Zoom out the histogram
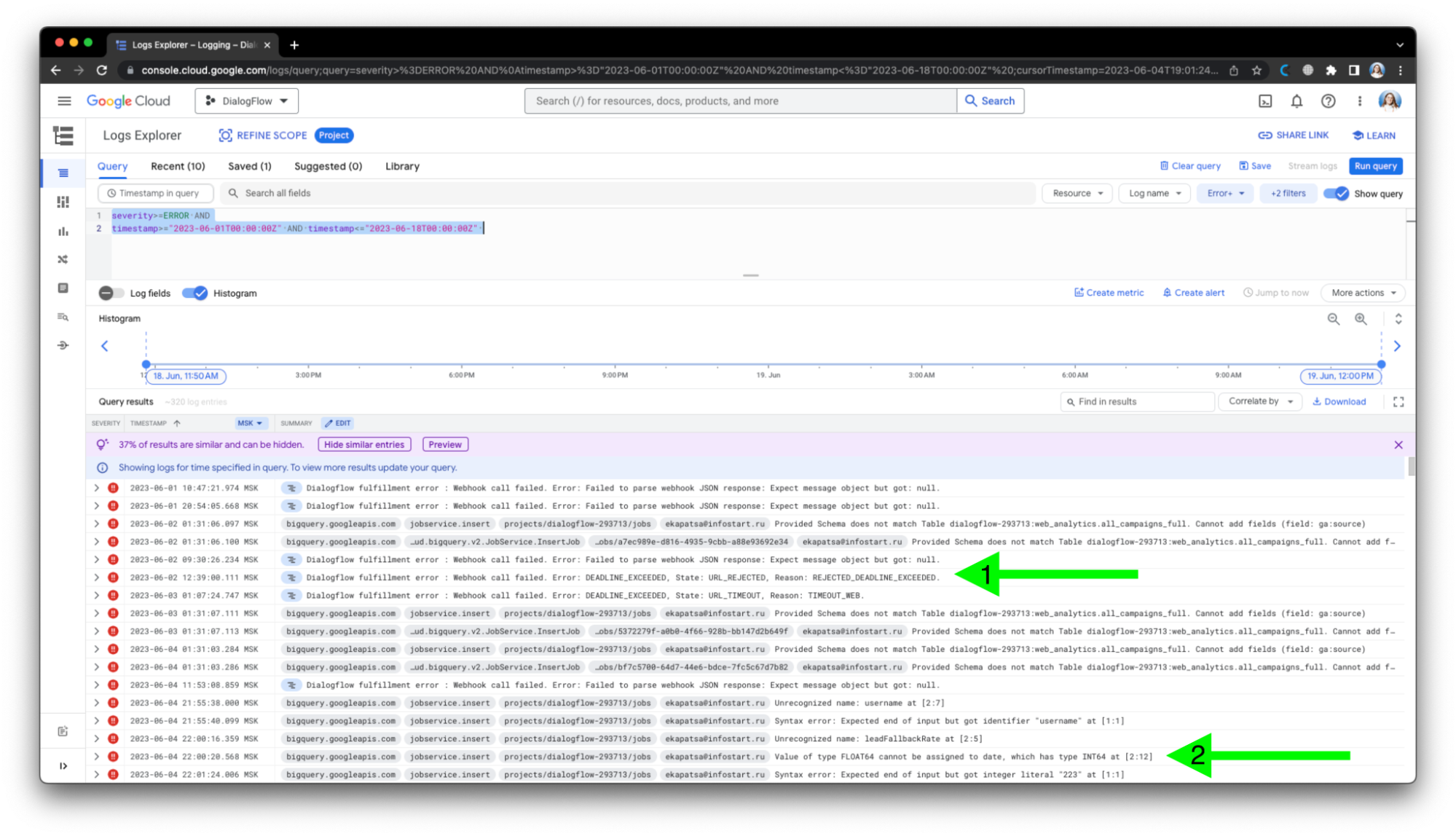1456x836 pixels. click(x=1333, y=319)
